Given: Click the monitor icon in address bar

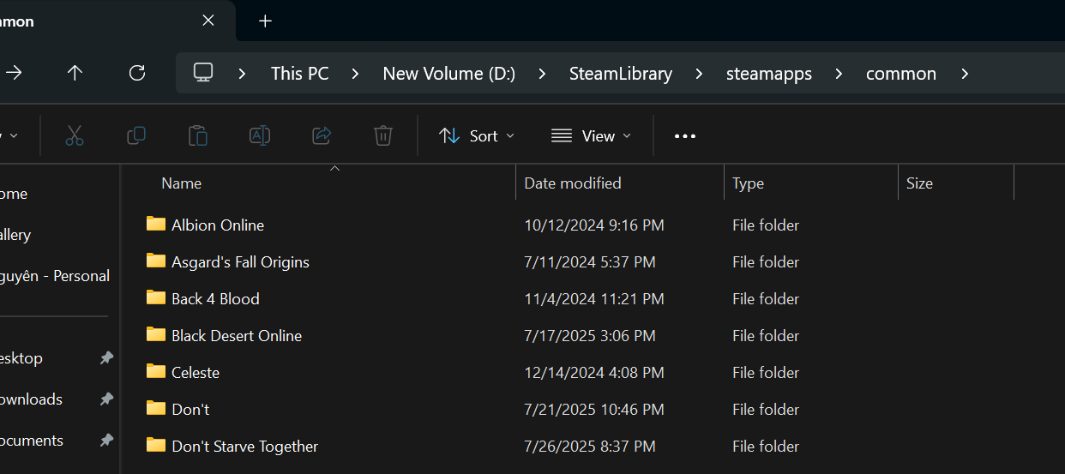Looking at the screenshot, I should click(x=203, y=73).
